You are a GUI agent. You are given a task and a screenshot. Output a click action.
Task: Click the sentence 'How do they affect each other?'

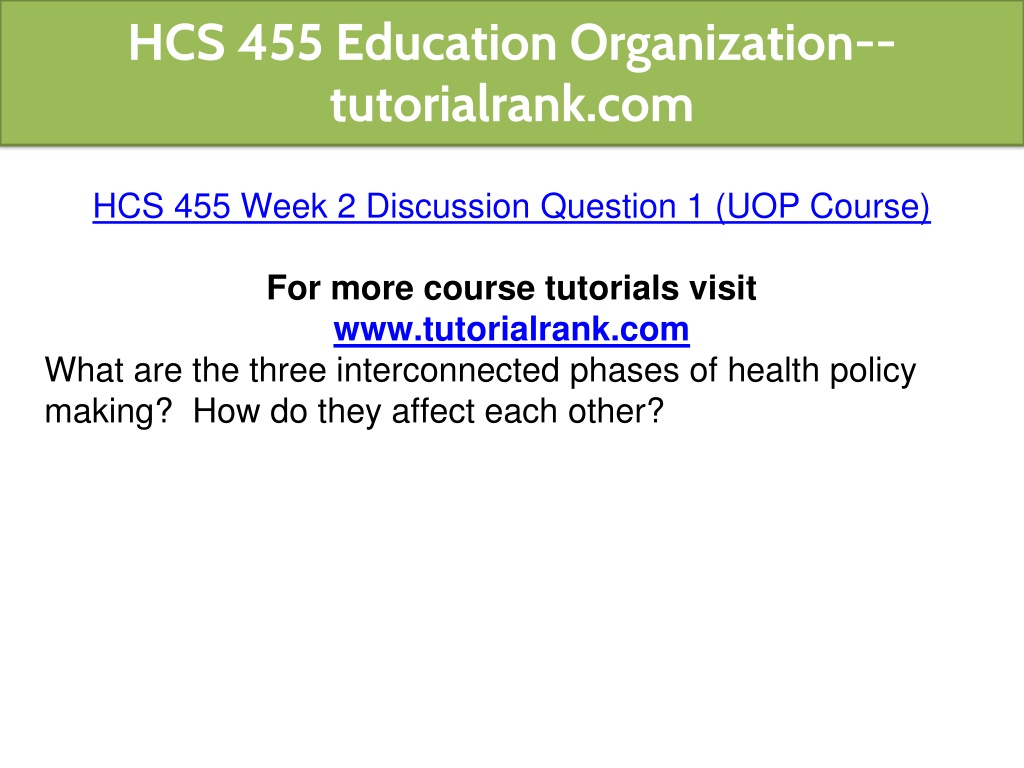(428, 411)
